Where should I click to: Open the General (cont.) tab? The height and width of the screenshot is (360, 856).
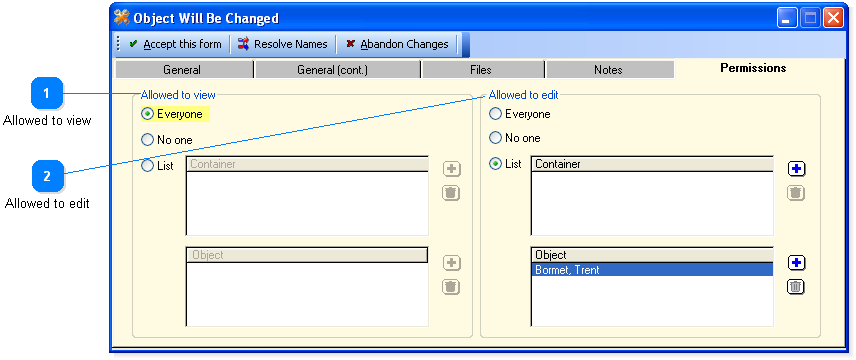[337, 70]
